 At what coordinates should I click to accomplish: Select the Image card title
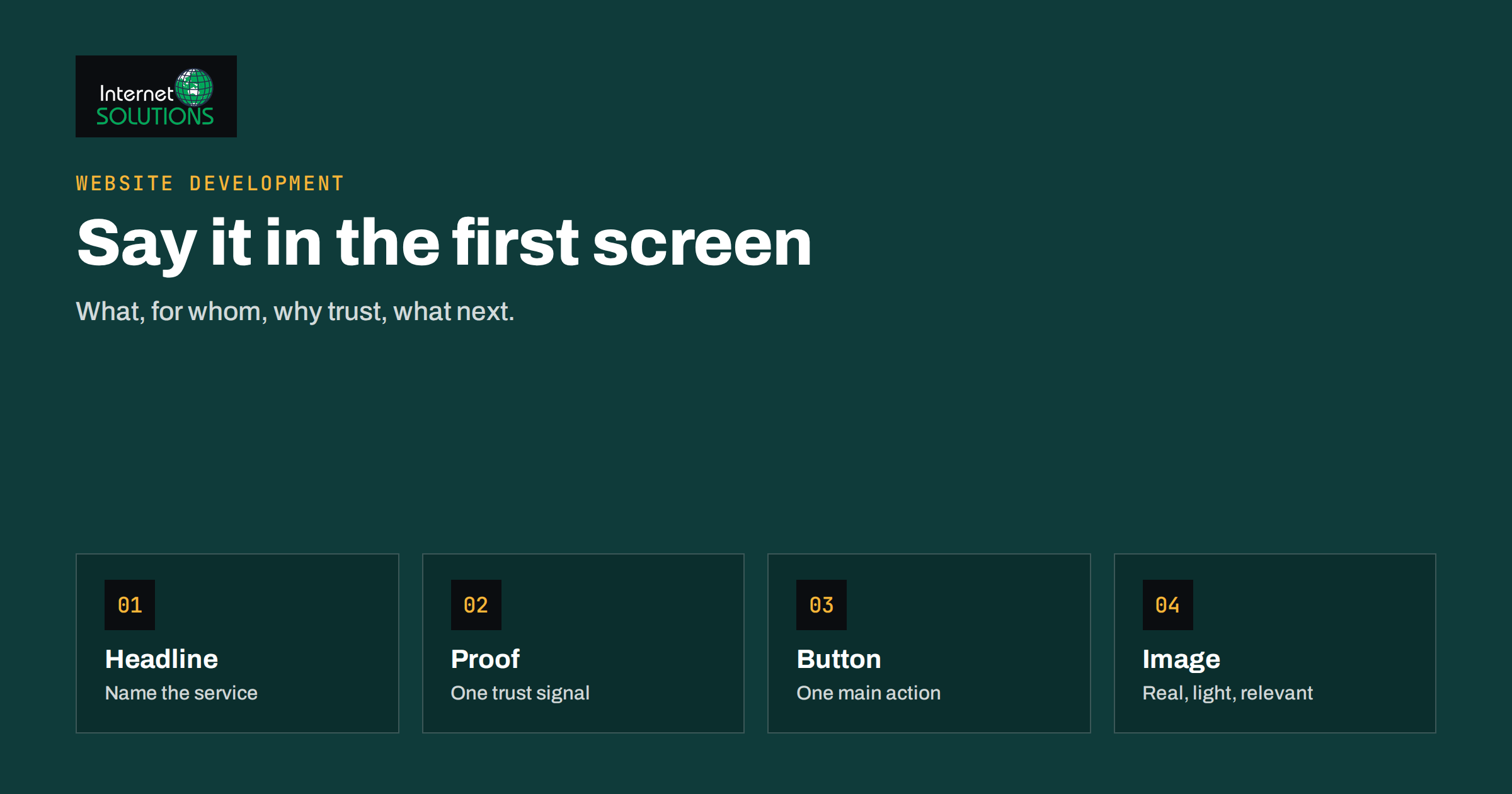coord(1181,660)
